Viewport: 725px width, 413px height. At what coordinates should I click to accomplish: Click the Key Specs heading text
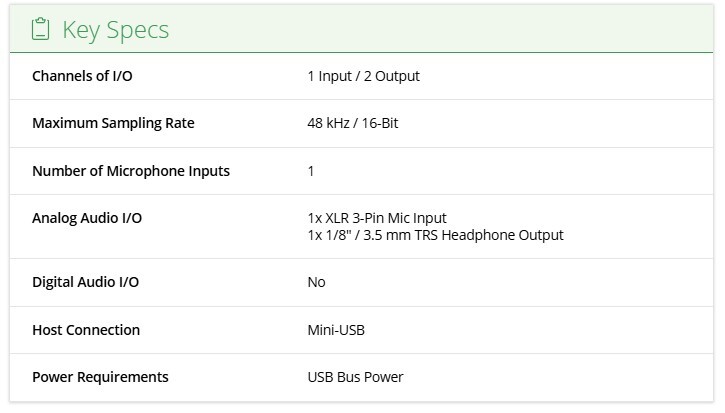pos(115,30)
